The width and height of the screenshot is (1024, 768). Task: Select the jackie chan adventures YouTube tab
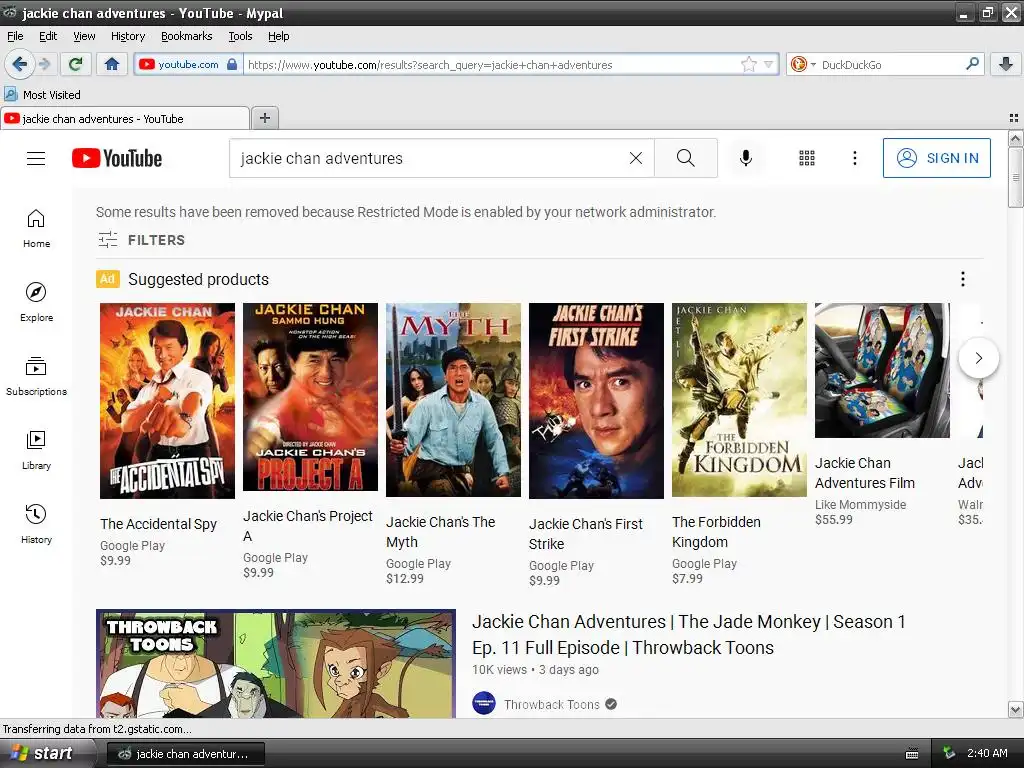click(124, 118)
